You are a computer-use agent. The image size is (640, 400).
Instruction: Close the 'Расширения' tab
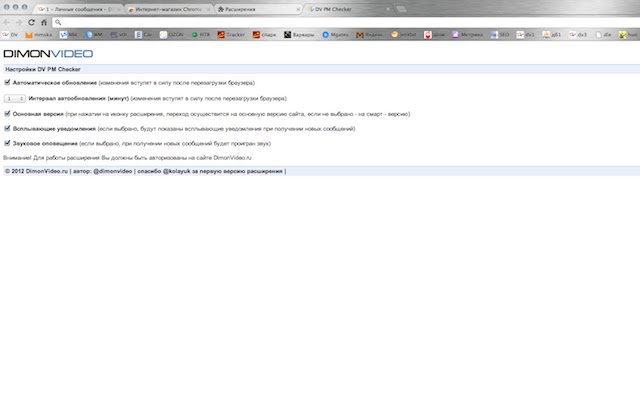pos(298,9)
